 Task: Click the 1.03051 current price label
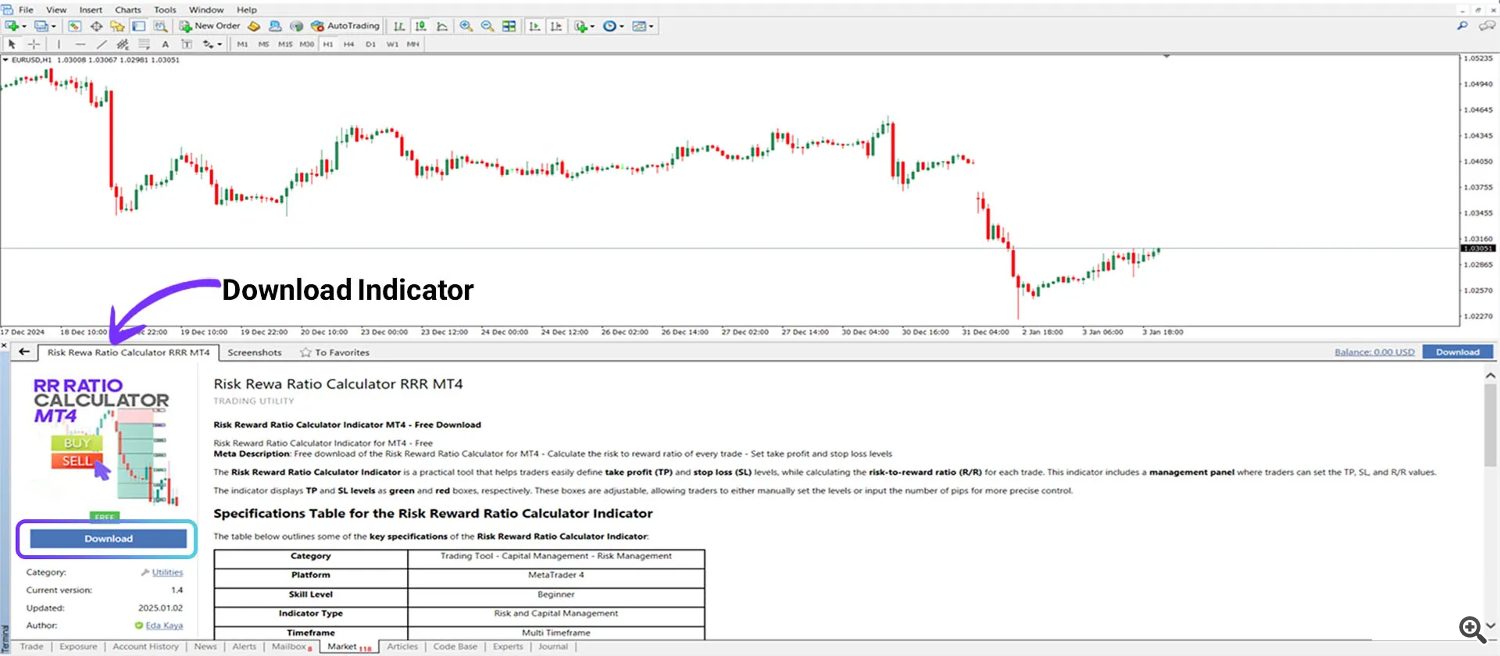coord(1480,248)
